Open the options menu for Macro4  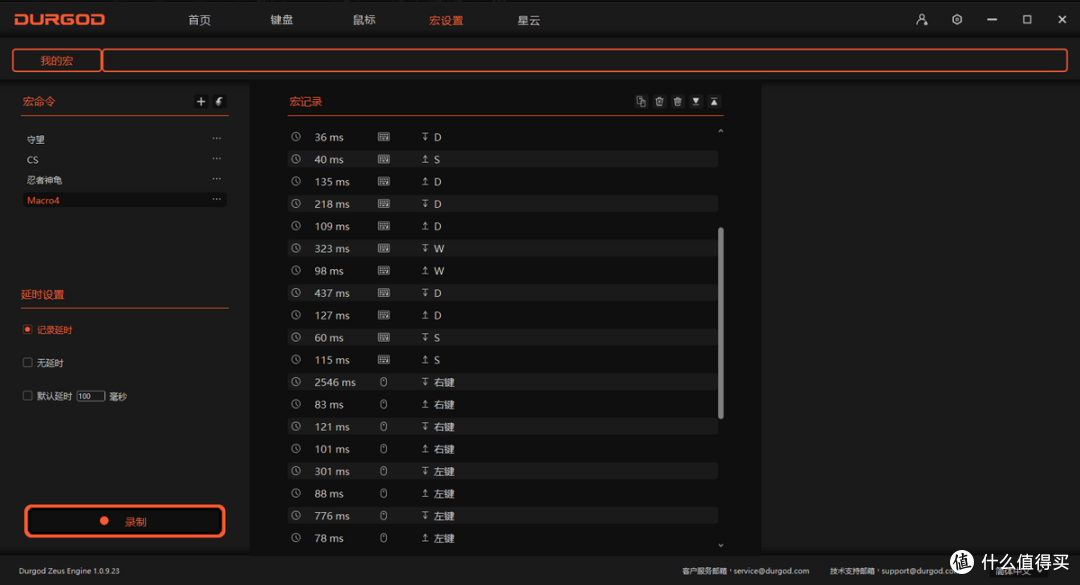[x=217, y=199]
